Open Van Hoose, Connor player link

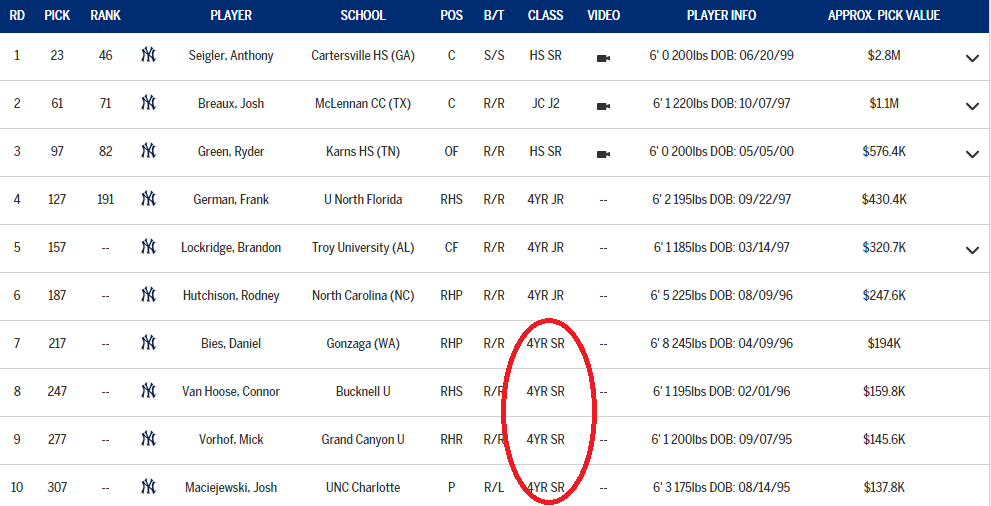[231, 392]
